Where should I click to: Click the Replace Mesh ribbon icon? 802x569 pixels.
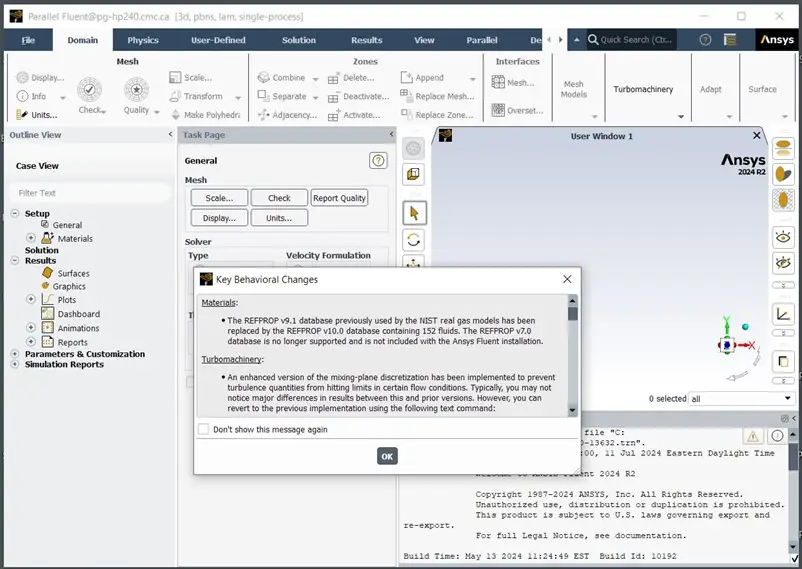coord(407,95)
